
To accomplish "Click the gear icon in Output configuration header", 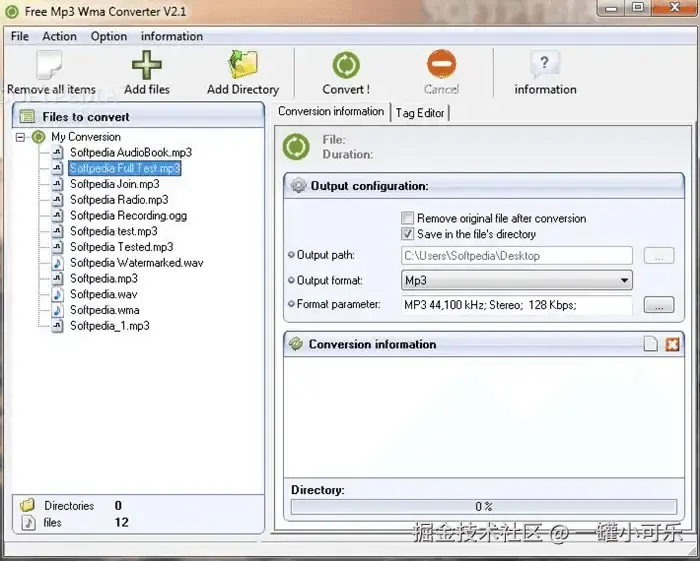I will [x=298, y=185].
